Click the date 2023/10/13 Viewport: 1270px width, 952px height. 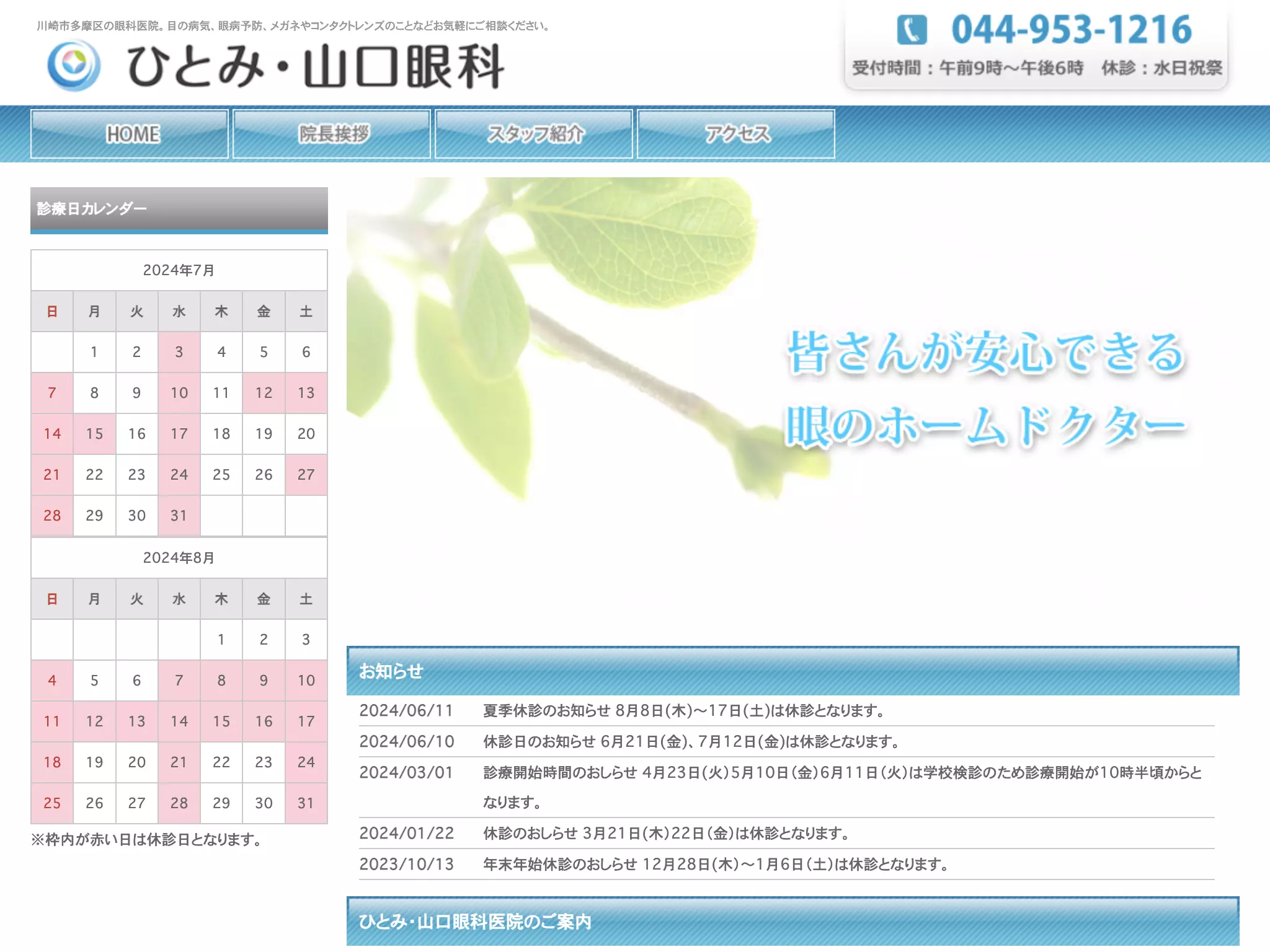click(407, 865)
